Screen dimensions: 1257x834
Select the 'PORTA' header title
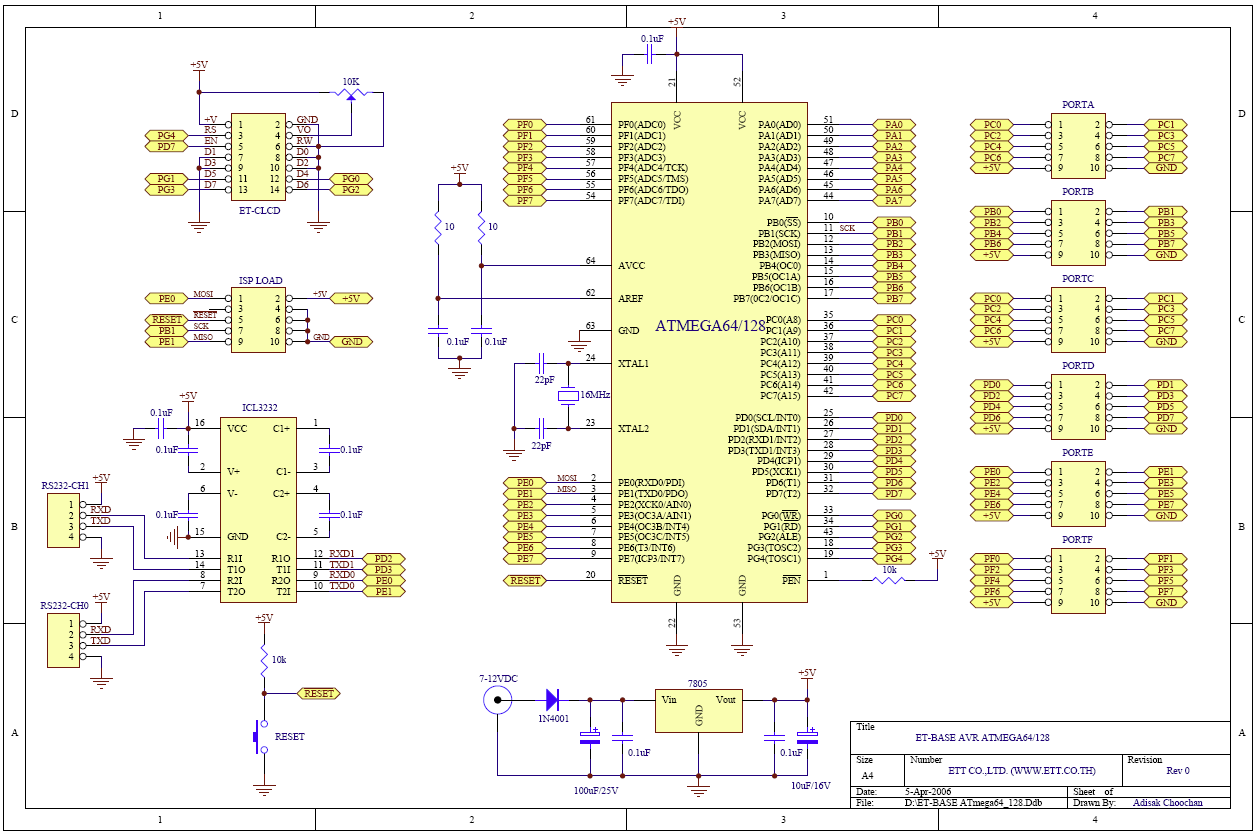1078,104
